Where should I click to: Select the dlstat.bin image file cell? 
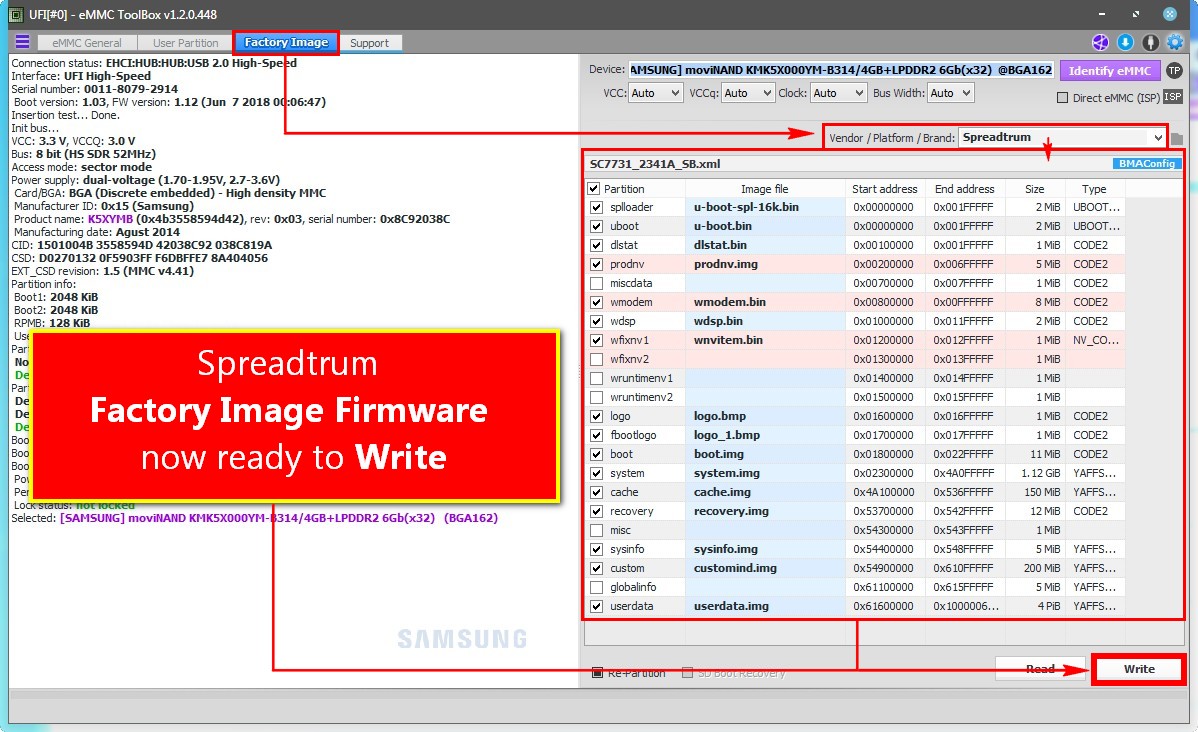765,245
